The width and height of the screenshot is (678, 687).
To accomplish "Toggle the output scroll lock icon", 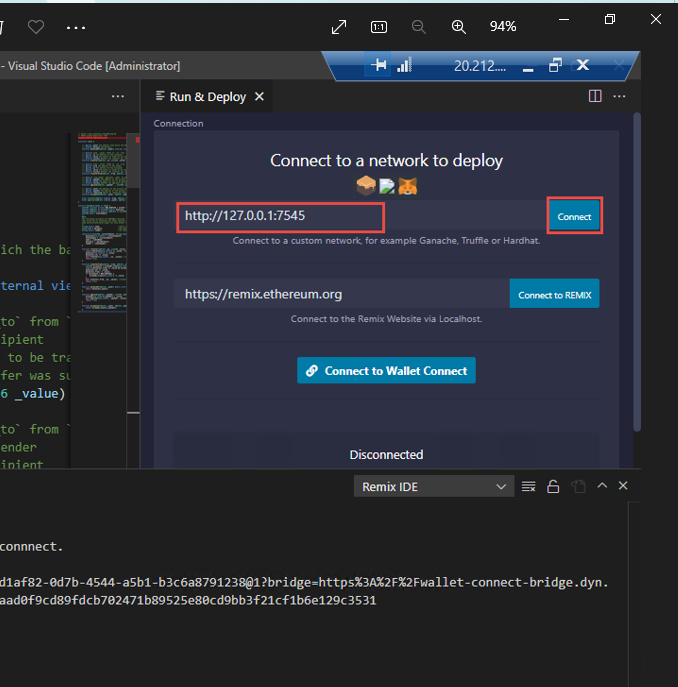I will click(x=553, y=486).
